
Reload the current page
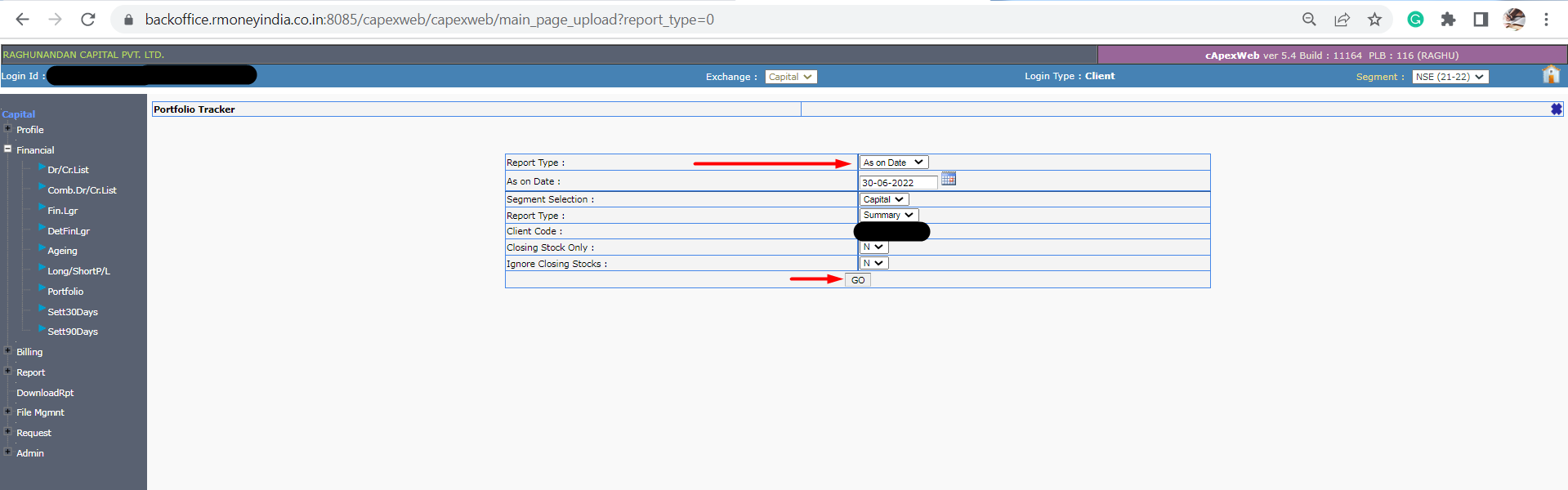coord(88,19)
